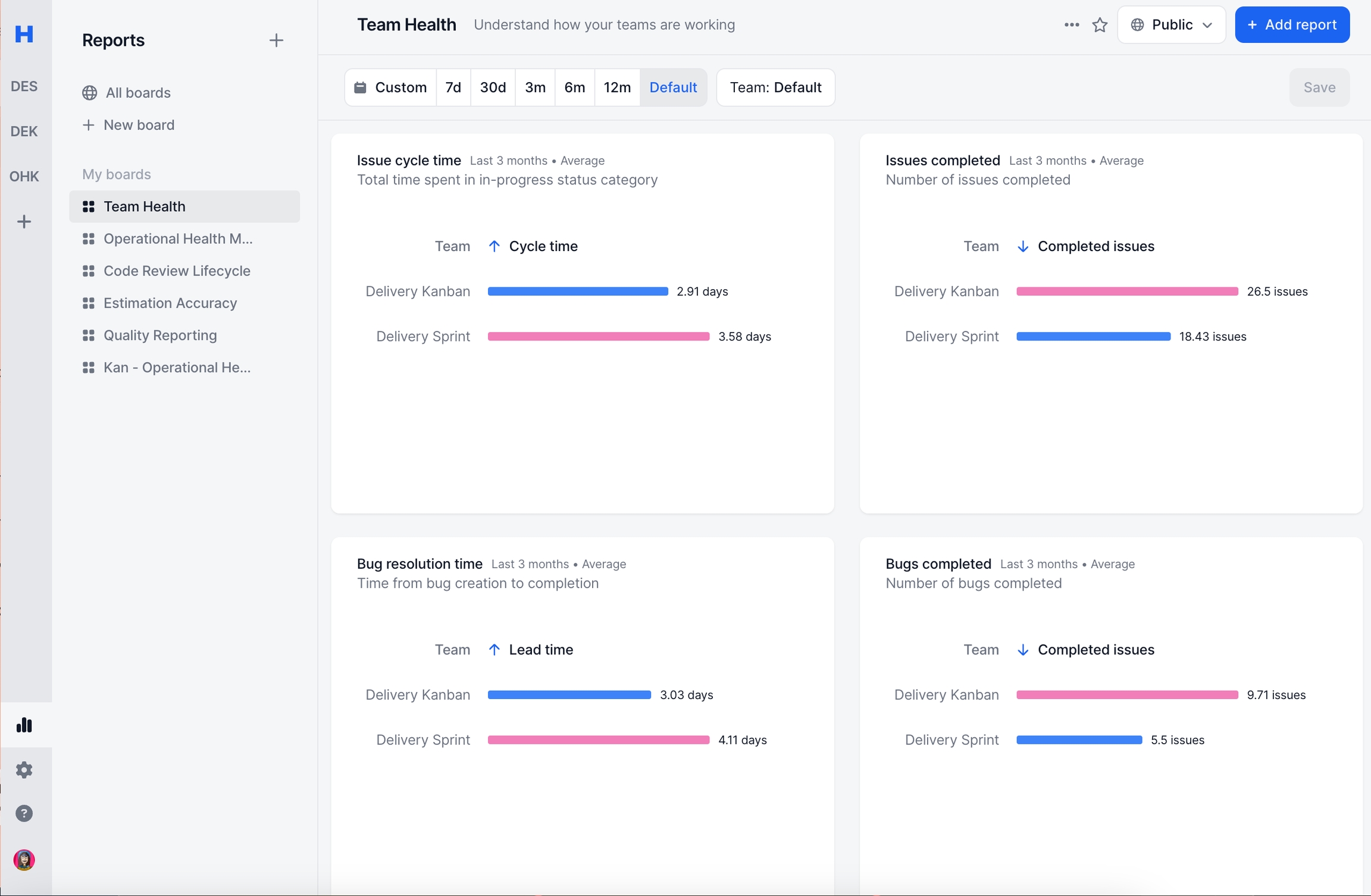Open the three-dot more options menu

(1072, 25)
